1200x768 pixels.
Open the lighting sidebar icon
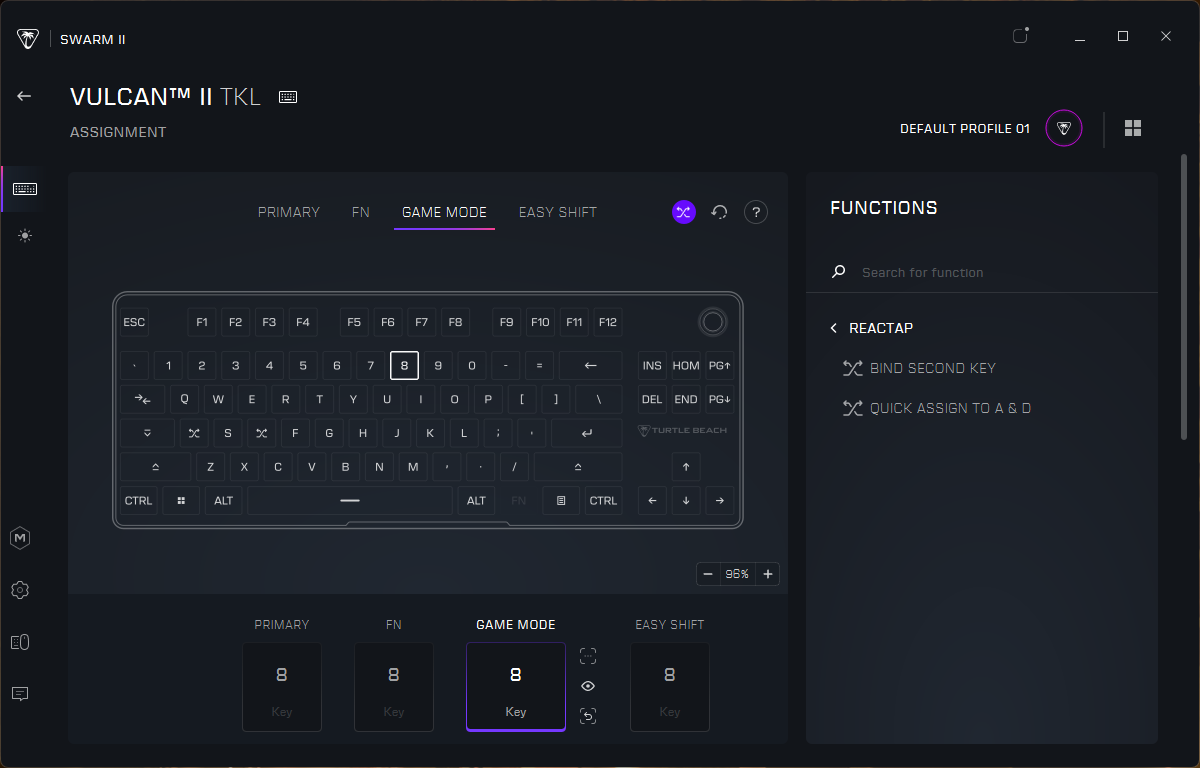tap(24, 236)
